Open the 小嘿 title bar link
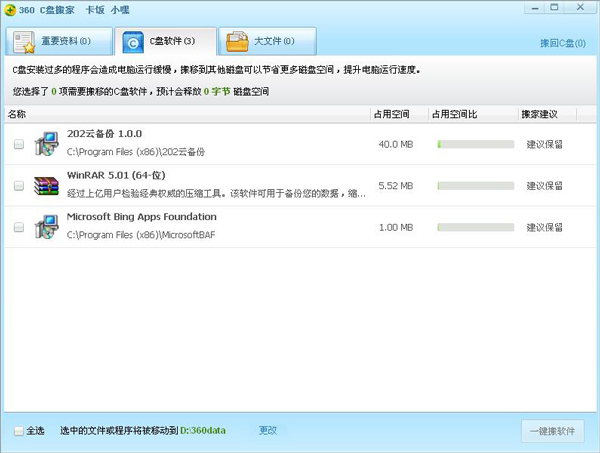The image size is (600, 453). (120, 10)
